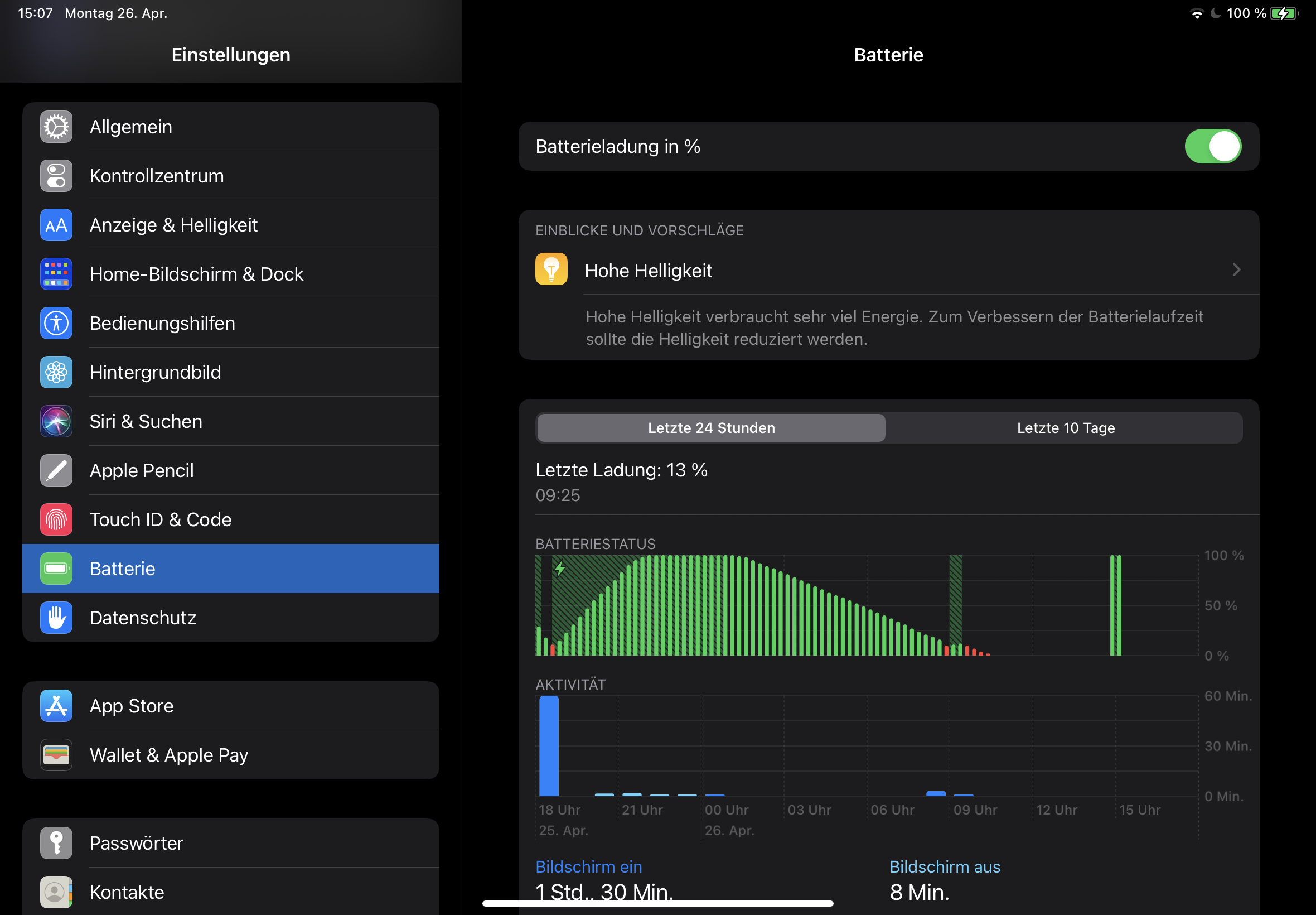Tap the Kontrollzentrum toggle-switch icon
The image size is (1316, 915).
click(x=56, y=176)
